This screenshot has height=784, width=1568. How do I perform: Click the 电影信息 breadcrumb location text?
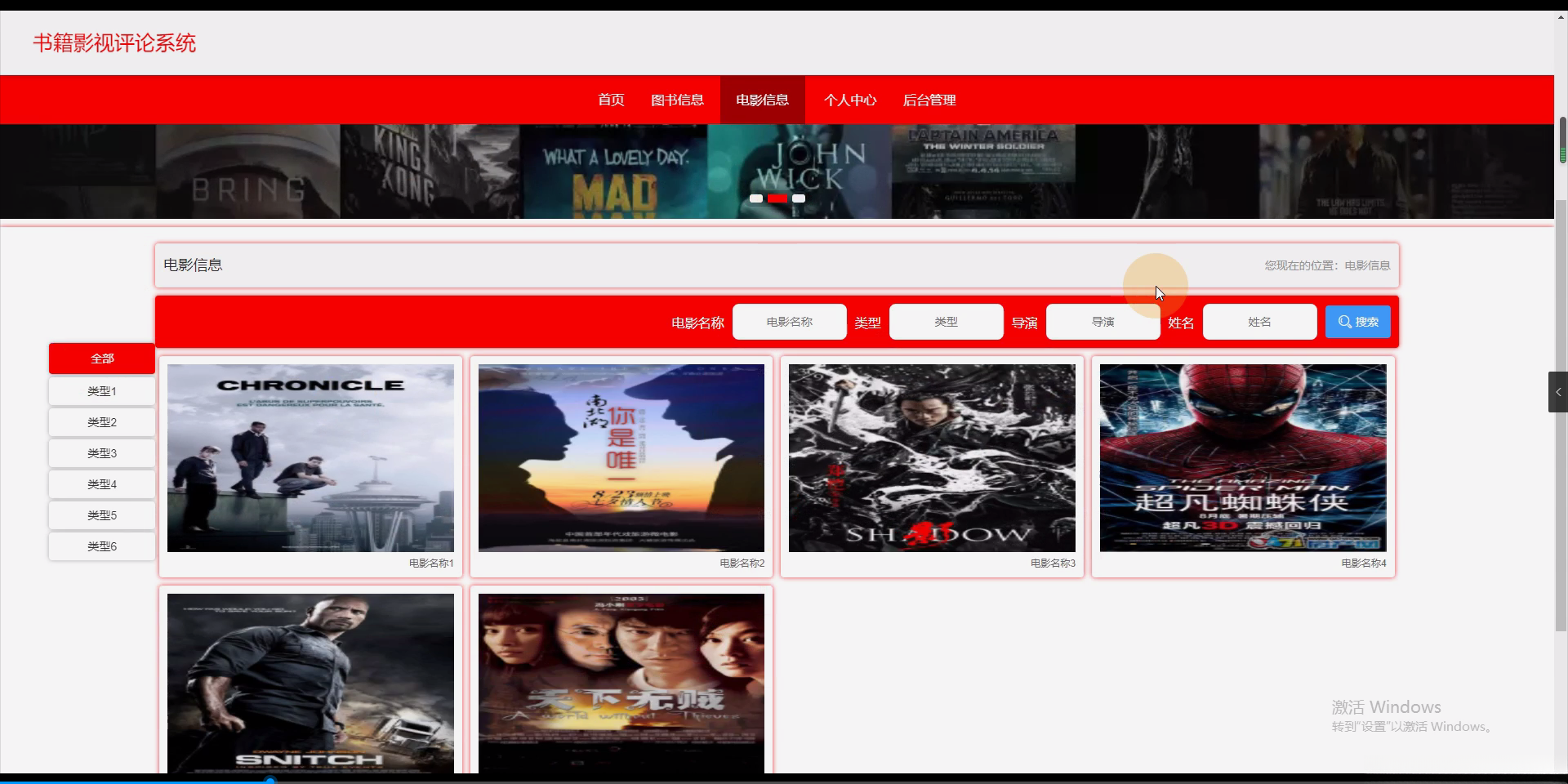[x=1367, y=265]
